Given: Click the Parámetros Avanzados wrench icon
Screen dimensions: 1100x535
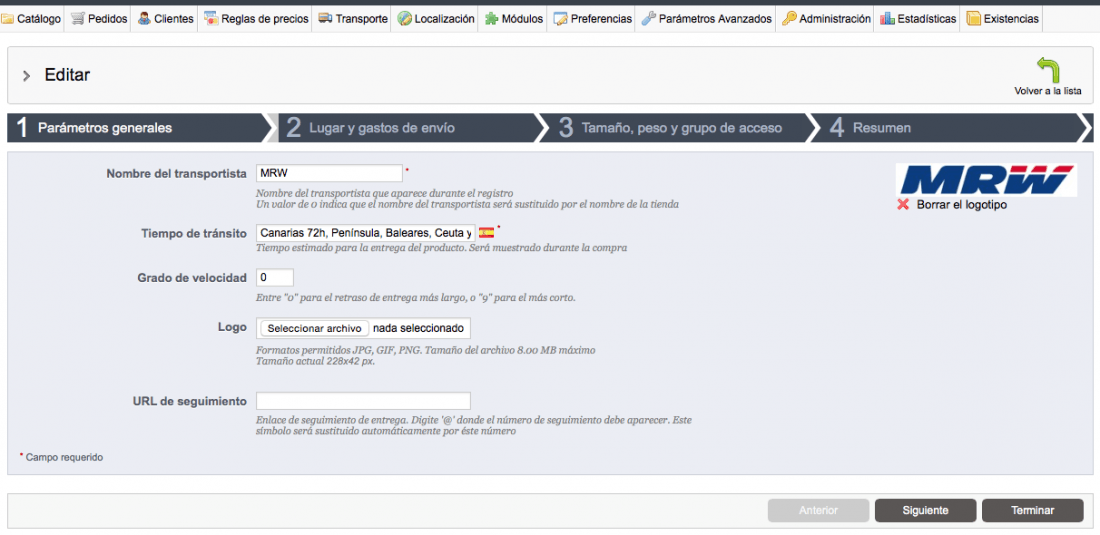Looking at the screenshot, I should pyautogui.click(x=648, y=19).
